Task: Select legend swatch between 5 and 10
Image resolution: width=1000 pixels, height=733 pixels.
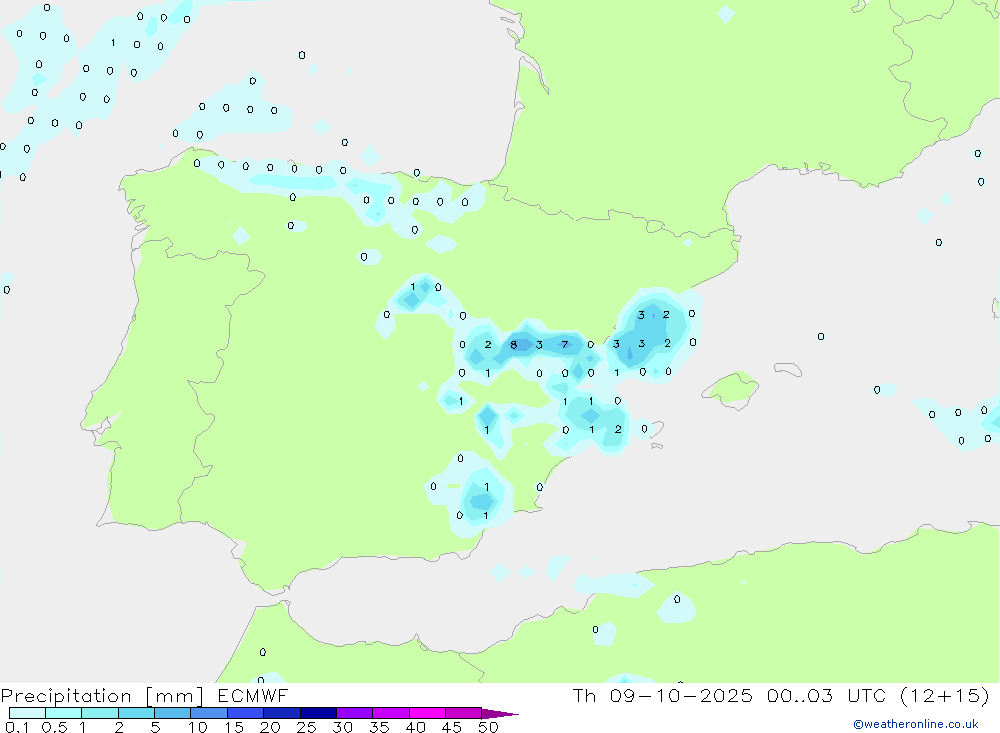Action: point(172,713)
